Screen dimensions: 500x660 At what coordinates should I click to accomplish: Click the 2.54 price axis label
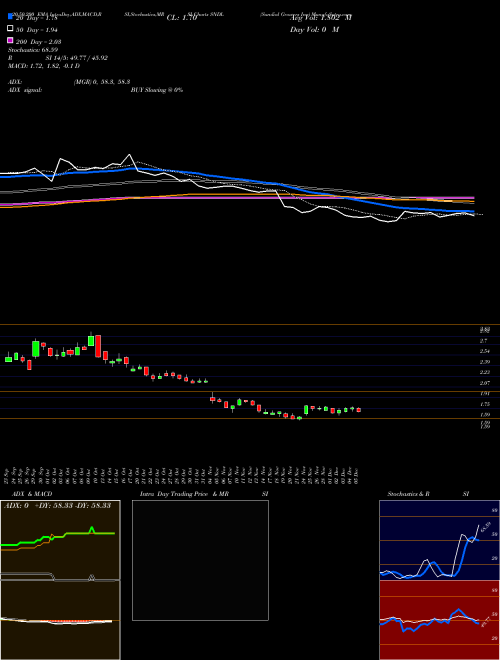tap(485, 351)
